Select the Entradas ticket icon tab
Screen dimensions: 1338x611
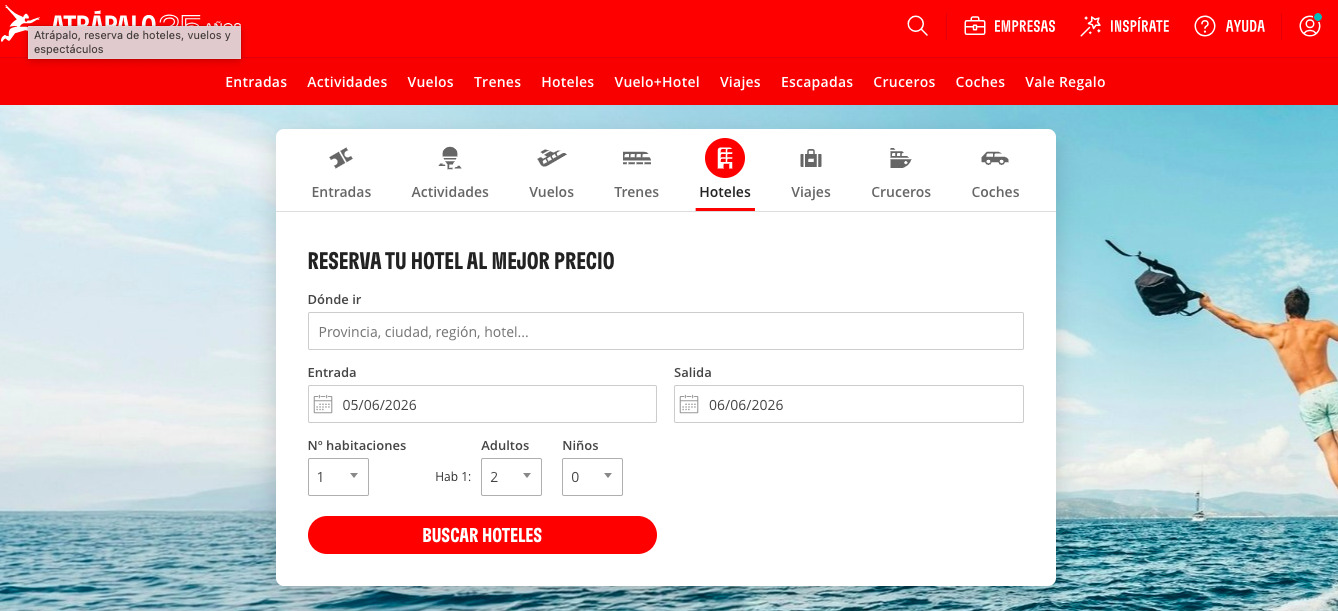[341, 158]
